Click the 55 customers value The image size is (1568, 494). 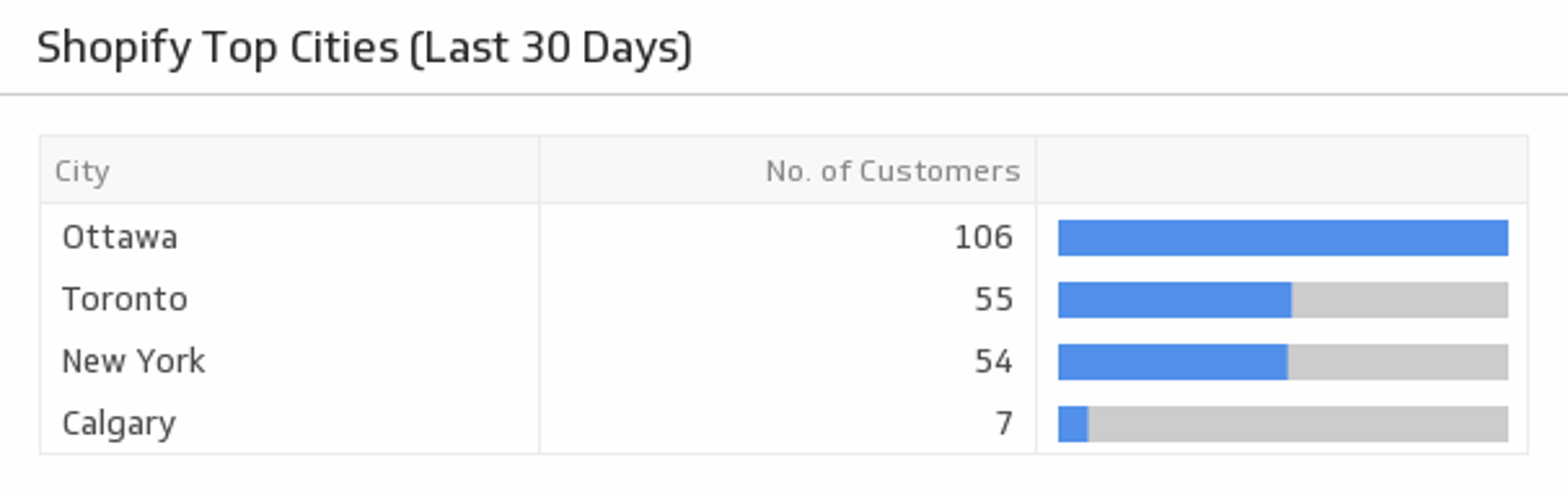993,300
